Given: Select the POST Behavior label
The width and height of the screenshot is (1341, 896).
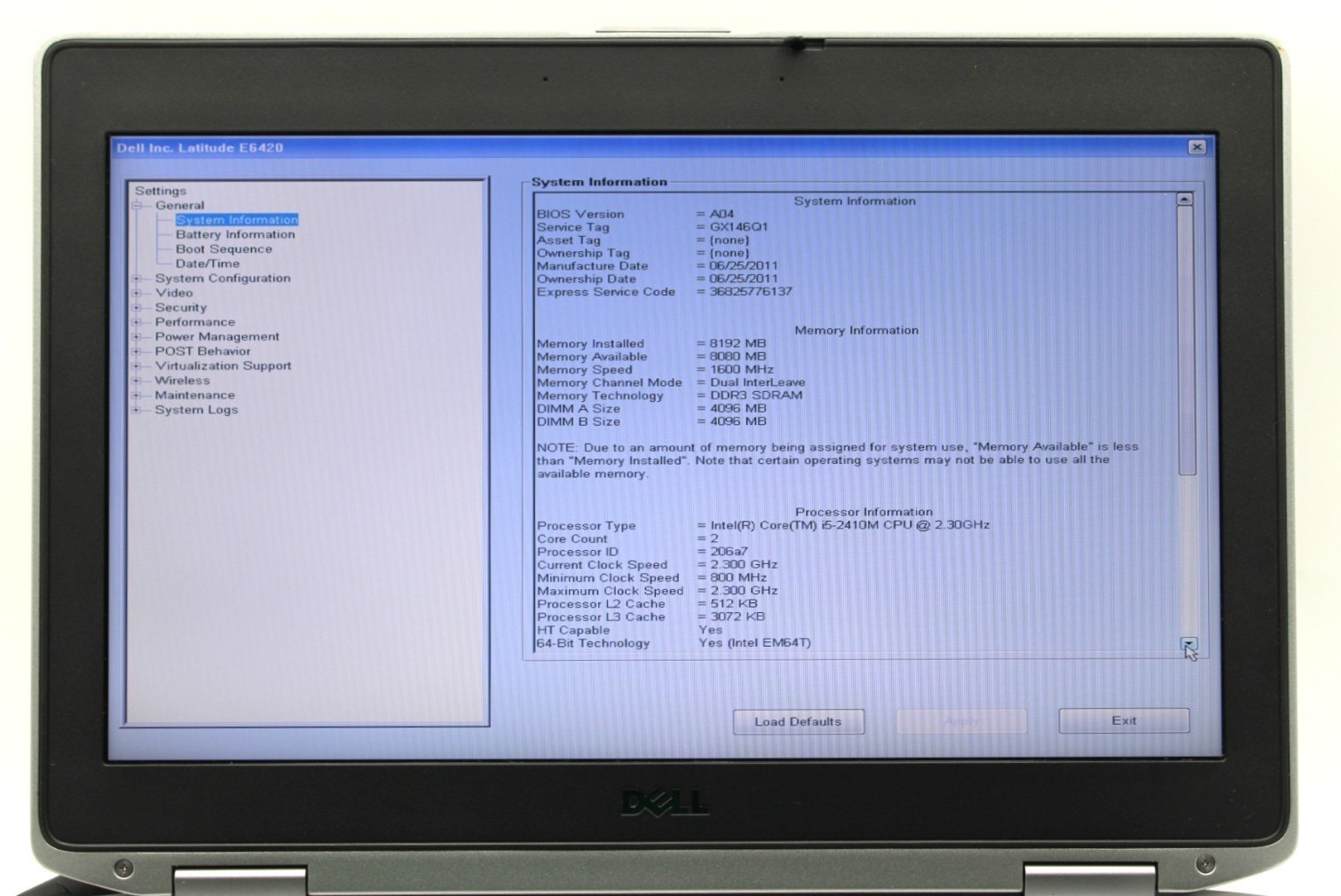Looking at the screenshot, I should pos(203,351).
